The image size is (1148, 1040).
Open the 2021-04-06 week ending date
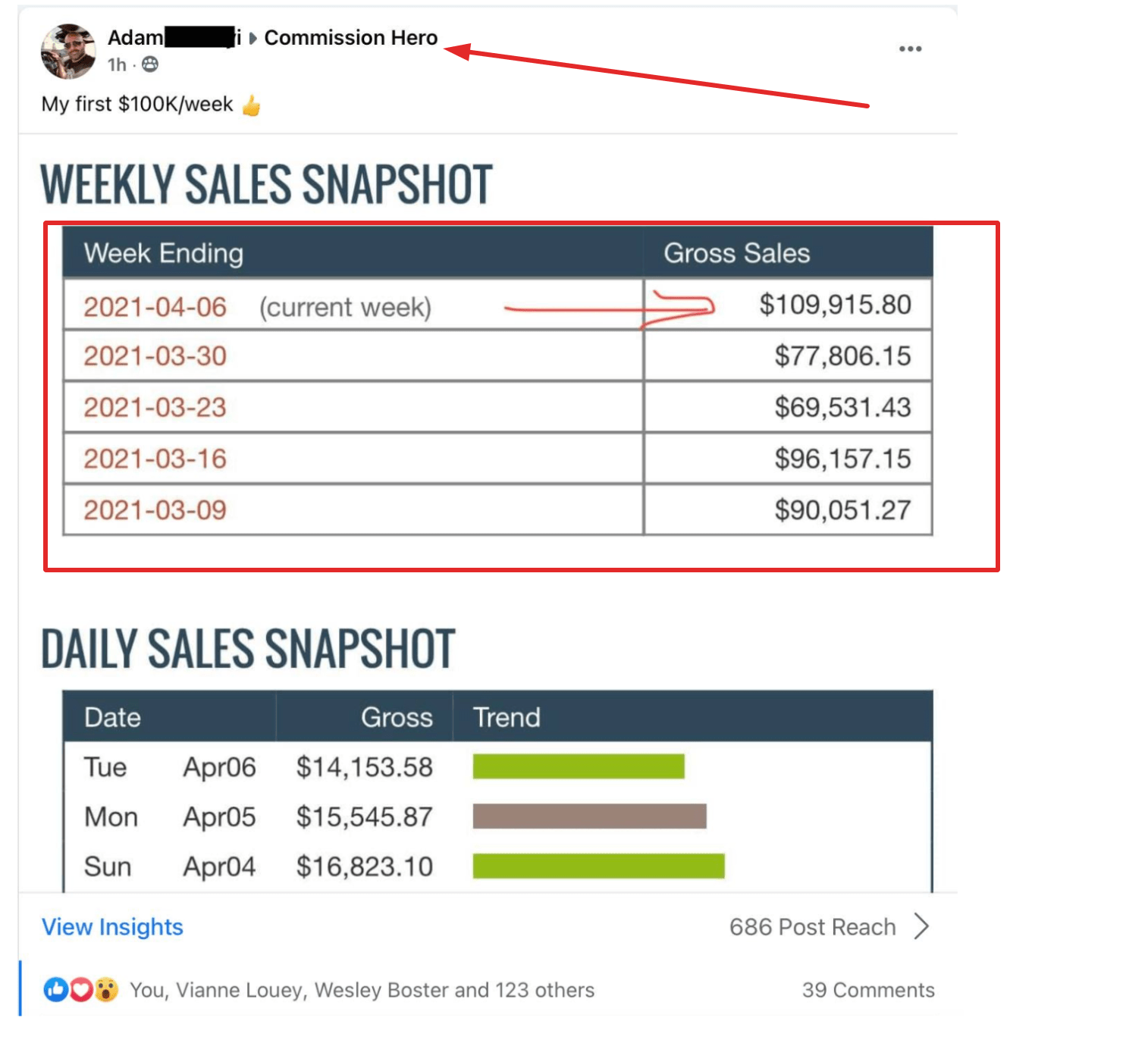(155, 307)
